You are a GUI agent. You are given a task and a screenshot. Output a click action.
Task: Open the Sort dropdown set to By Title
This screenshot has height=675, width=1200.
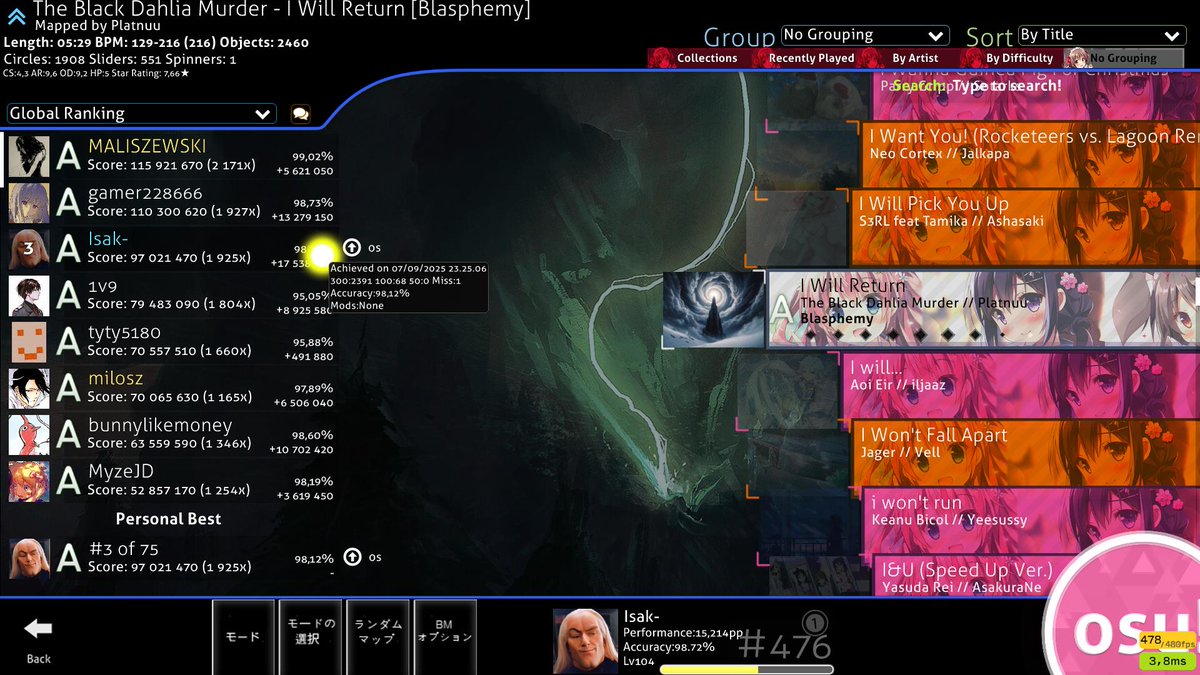1100,34
